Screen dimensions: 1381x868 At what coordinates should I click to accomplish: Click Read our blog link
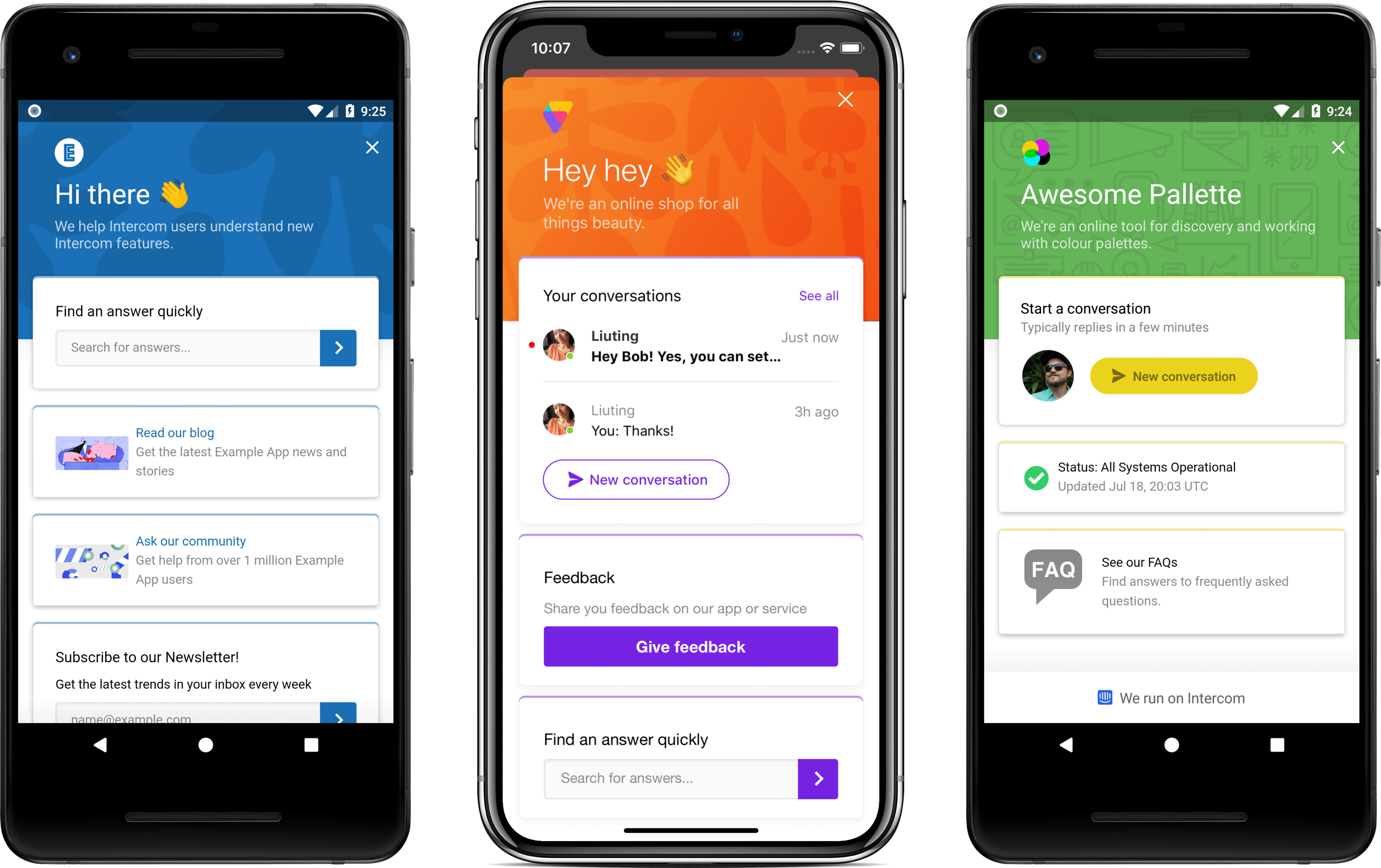175,433
